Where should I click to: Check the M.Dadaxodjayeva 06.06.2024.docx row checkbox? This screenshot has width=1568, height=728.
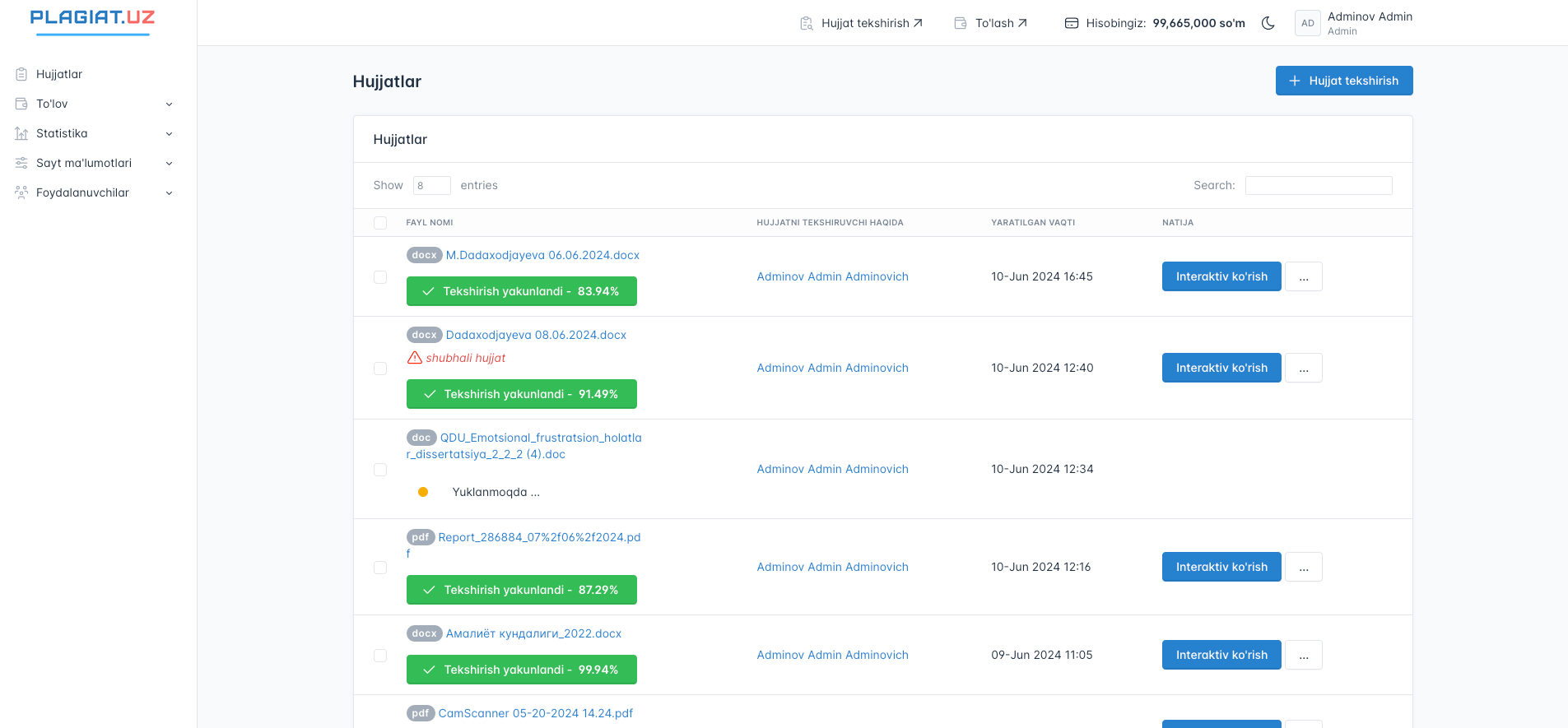pos(380,277)
